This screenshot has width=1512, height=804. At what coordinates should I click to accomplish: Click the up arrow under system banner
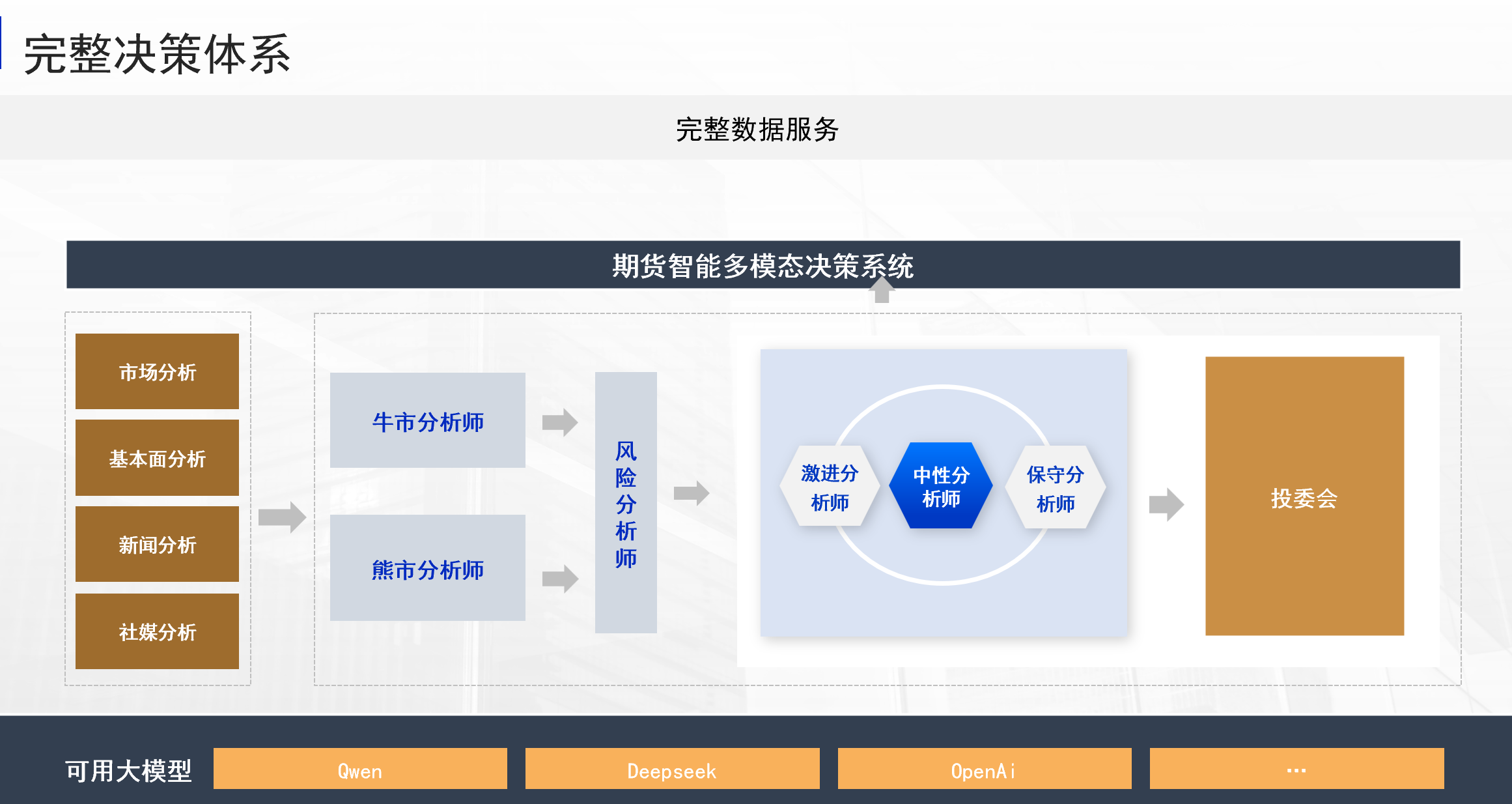coord(882,291)
